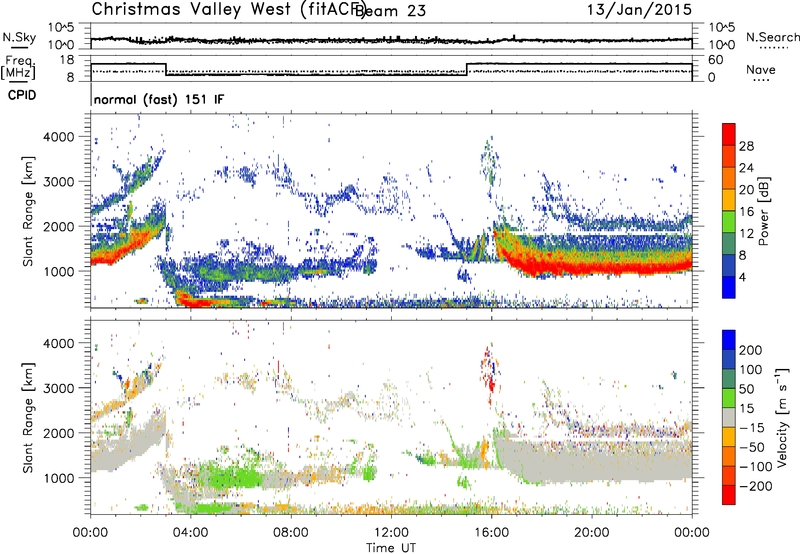The image size is (800, 554).
Task: Click "Slant Range [km]" label of velocity panel
Action: click(28, 418)
